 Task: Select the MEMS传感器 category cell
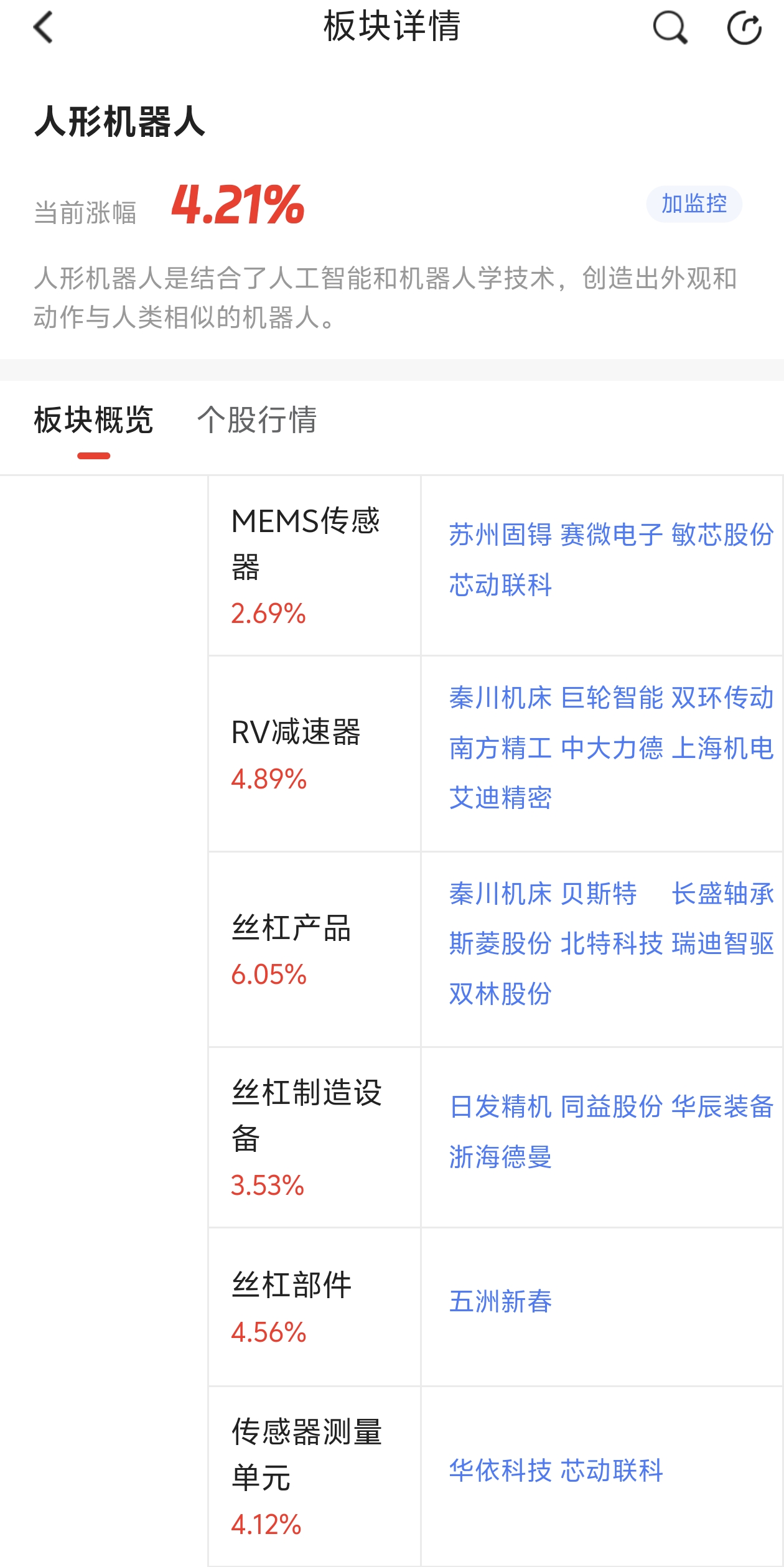[314, 566]
